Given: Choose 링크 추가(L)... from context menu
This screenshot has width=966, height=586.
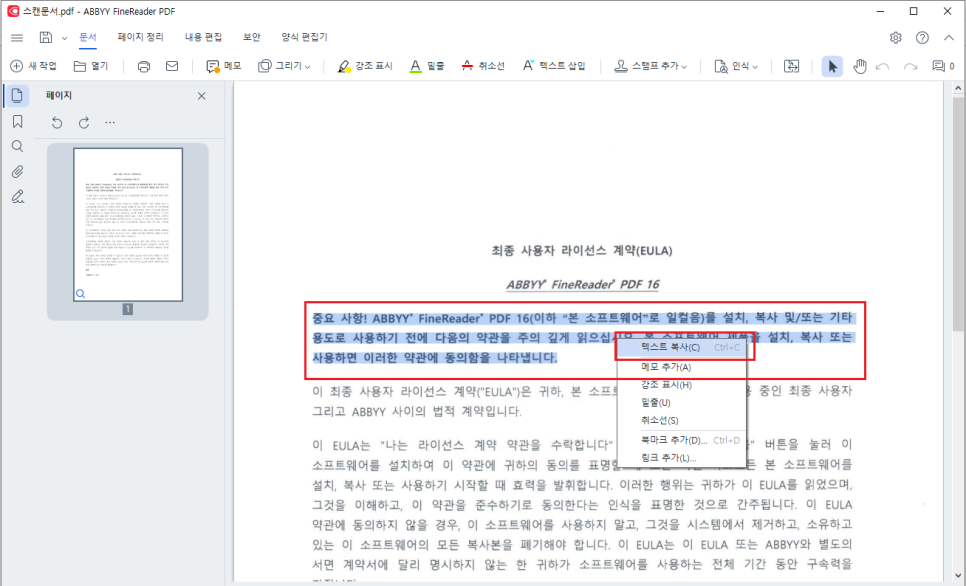Looking at the screenshot, I should pos(681,458).
